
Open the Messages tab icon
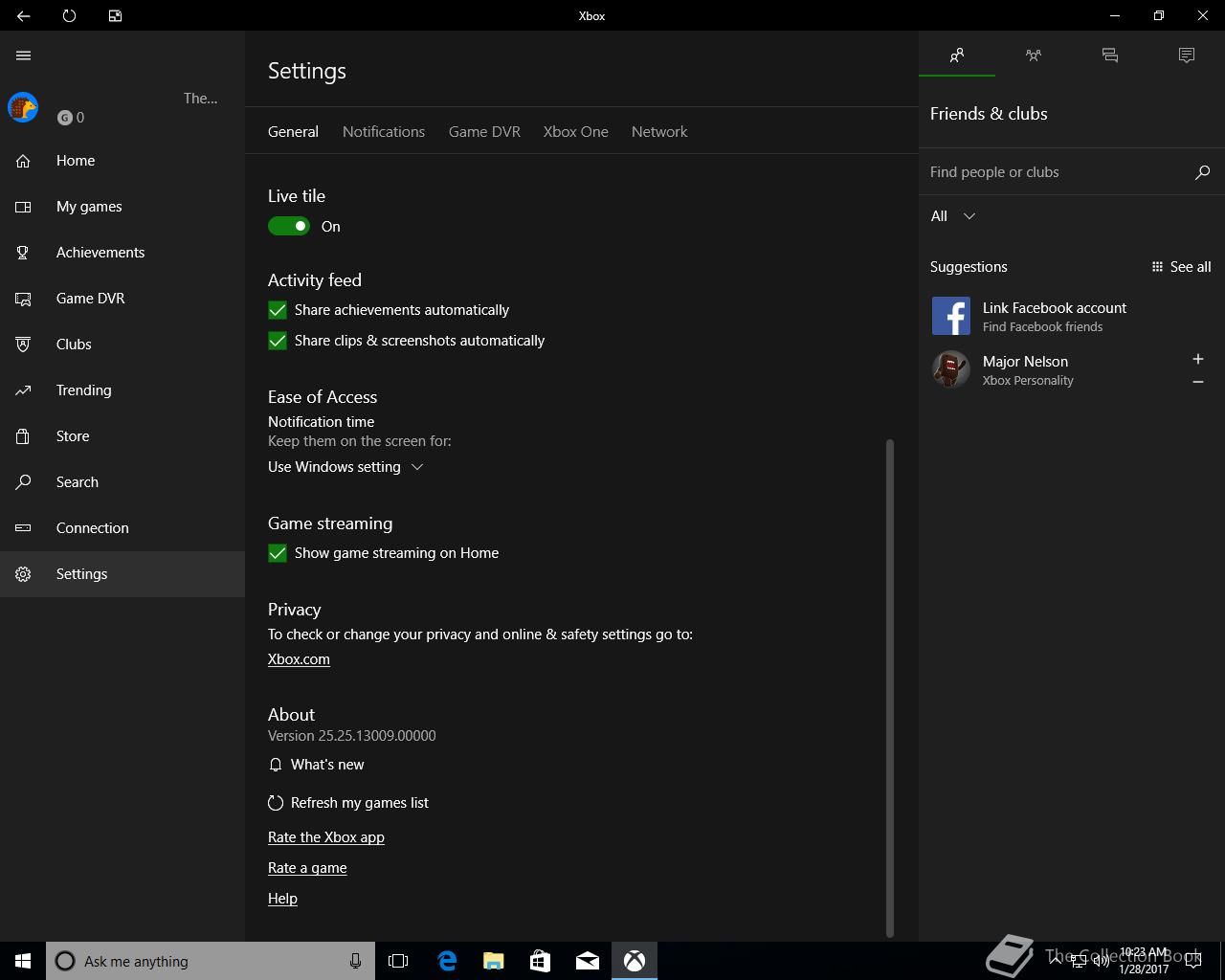1110,56
